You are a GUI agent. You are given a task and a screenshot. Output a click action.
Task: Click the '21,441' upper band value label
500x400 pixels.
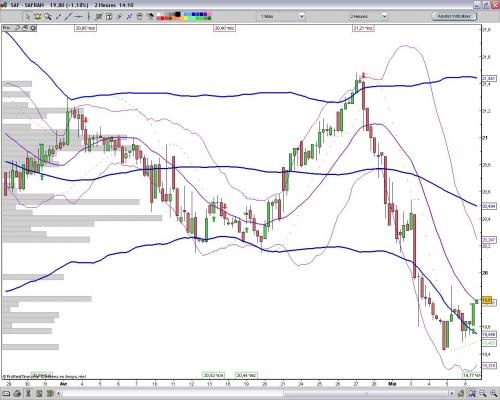click(x=489, y=78)
